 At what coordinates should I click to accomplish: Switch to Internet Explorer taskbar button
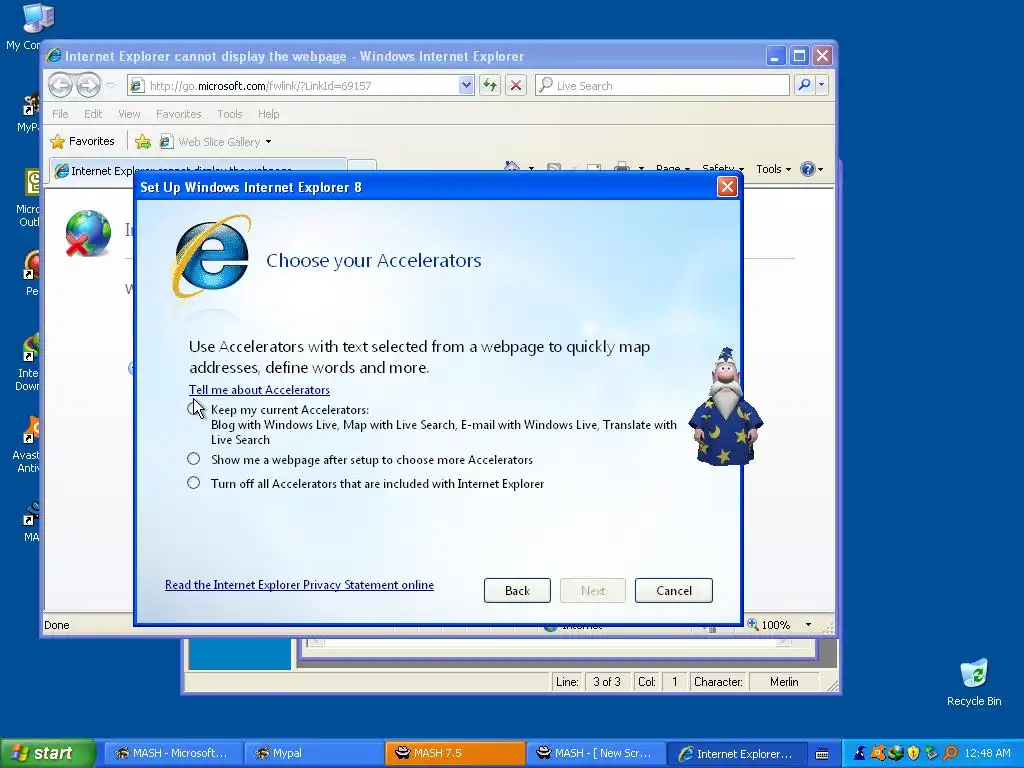click(x=736, y=753)
